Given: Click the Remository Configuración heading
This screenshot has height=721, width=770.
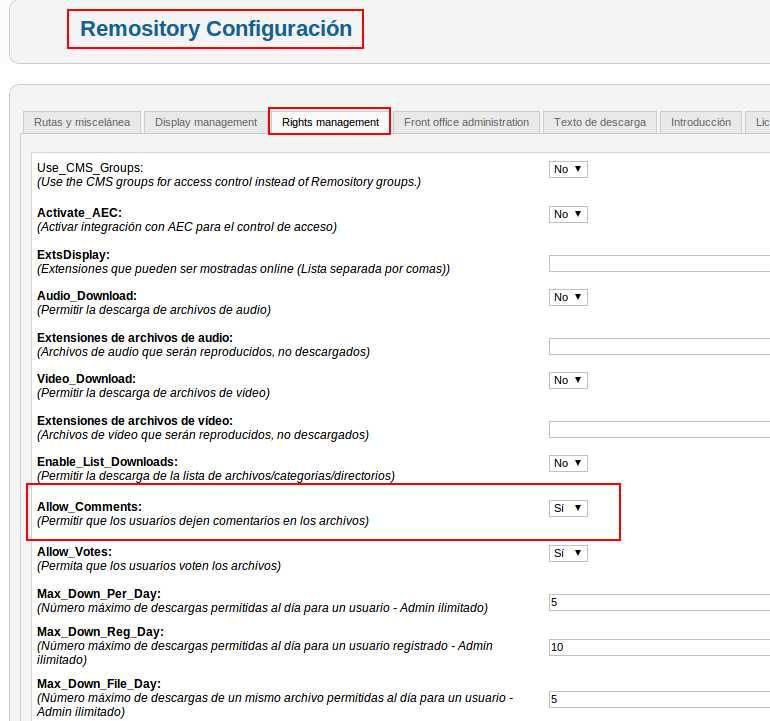Looking at the screenshot, I should (216, 28).
